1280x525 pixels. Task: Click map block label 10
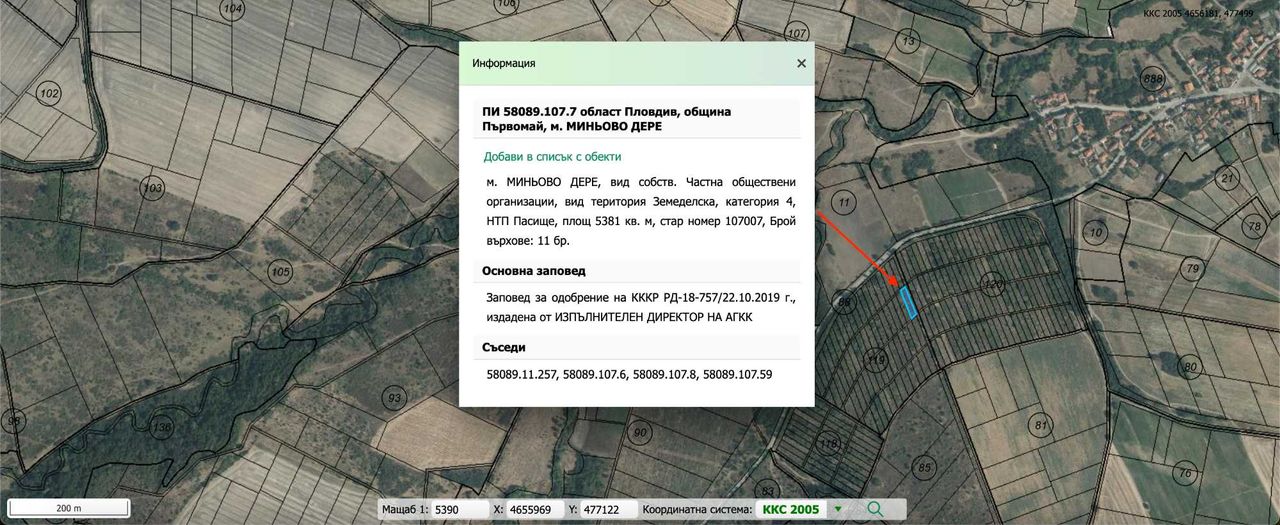pos(1095,233)
